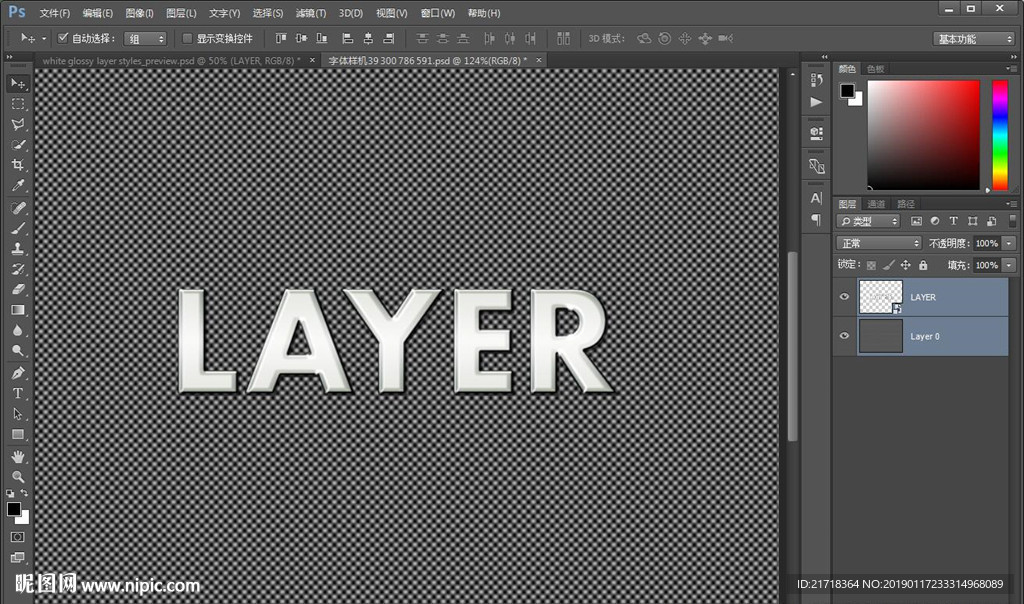Select the Hand tool
Viewport: 1024px width, 604px height.
[x=18, y=456]
